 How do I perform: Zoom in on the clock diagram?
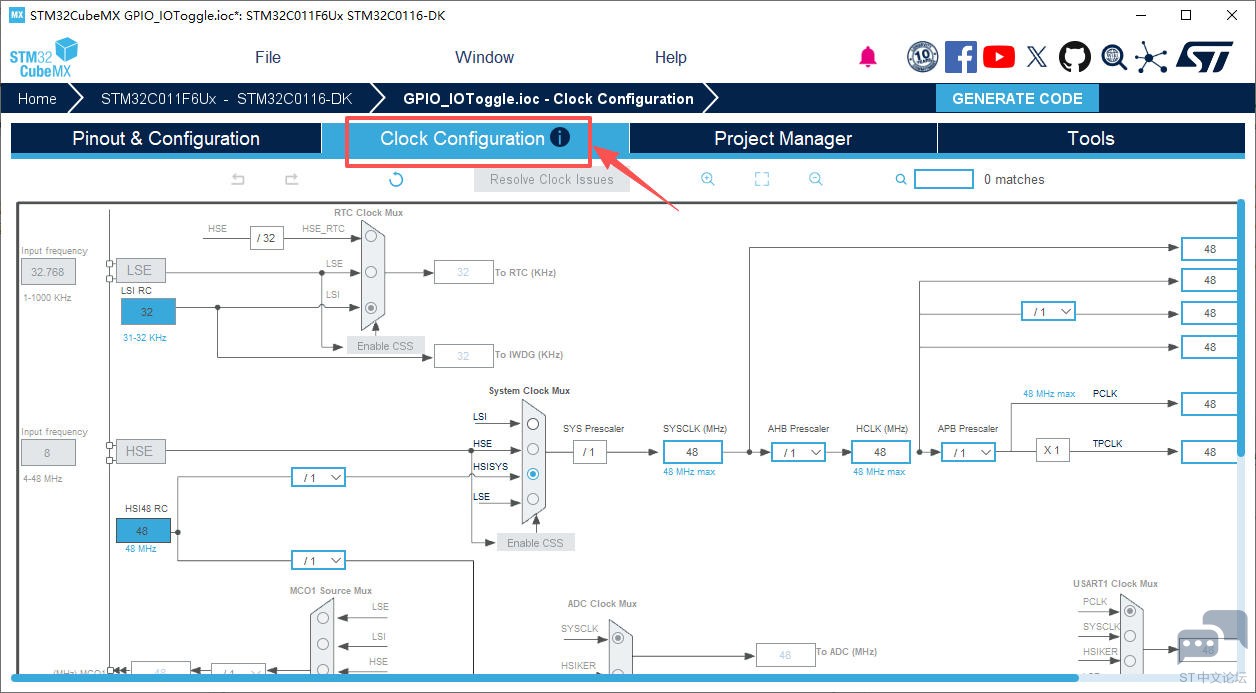click(708, 179)
